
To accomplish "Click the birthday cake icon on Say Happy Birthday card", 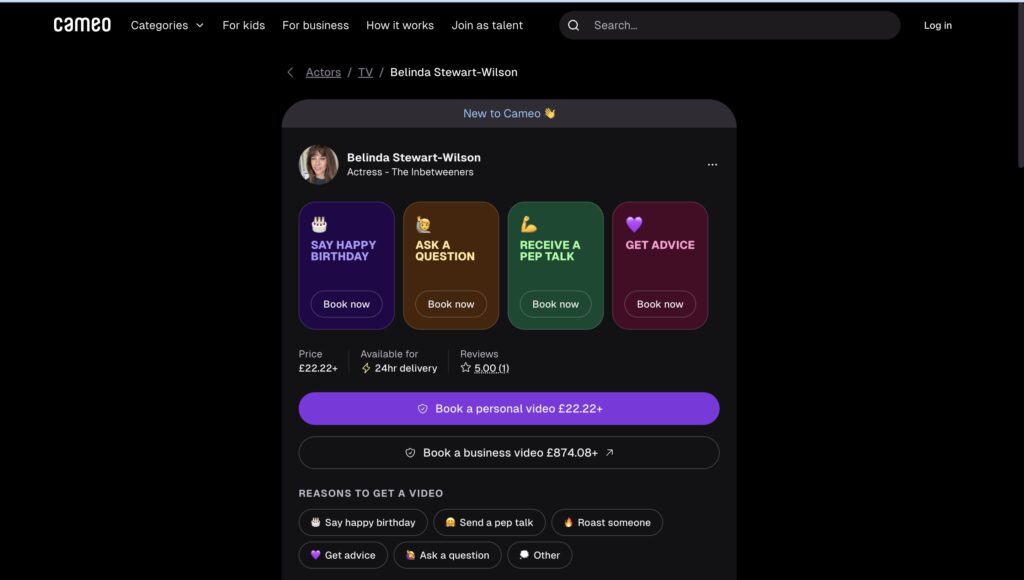I will click(x=319, y=225).
